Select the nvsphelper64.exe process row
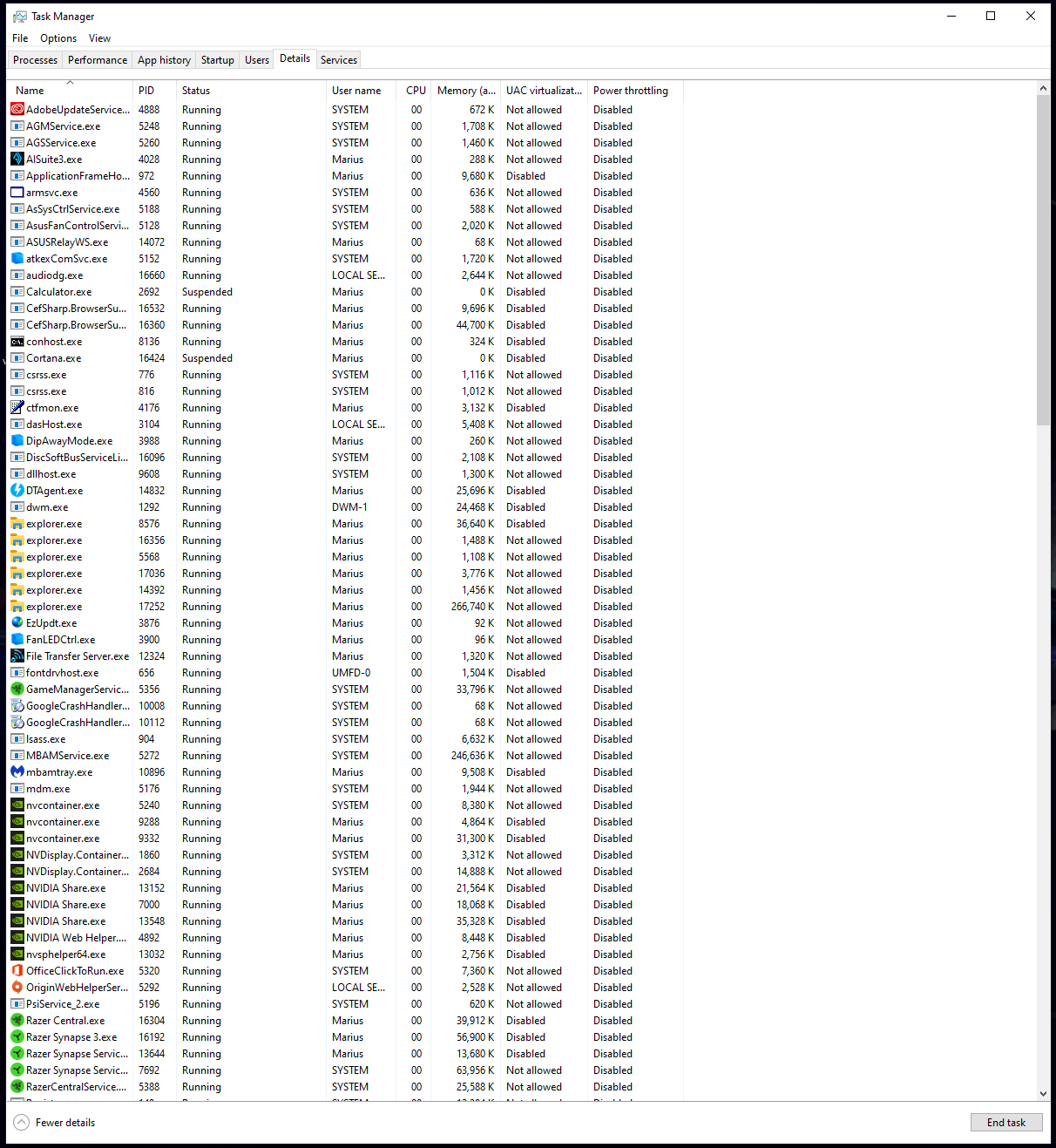Image resolution: width=1056 pixels, height=1148 pixels. coord(346,954)
